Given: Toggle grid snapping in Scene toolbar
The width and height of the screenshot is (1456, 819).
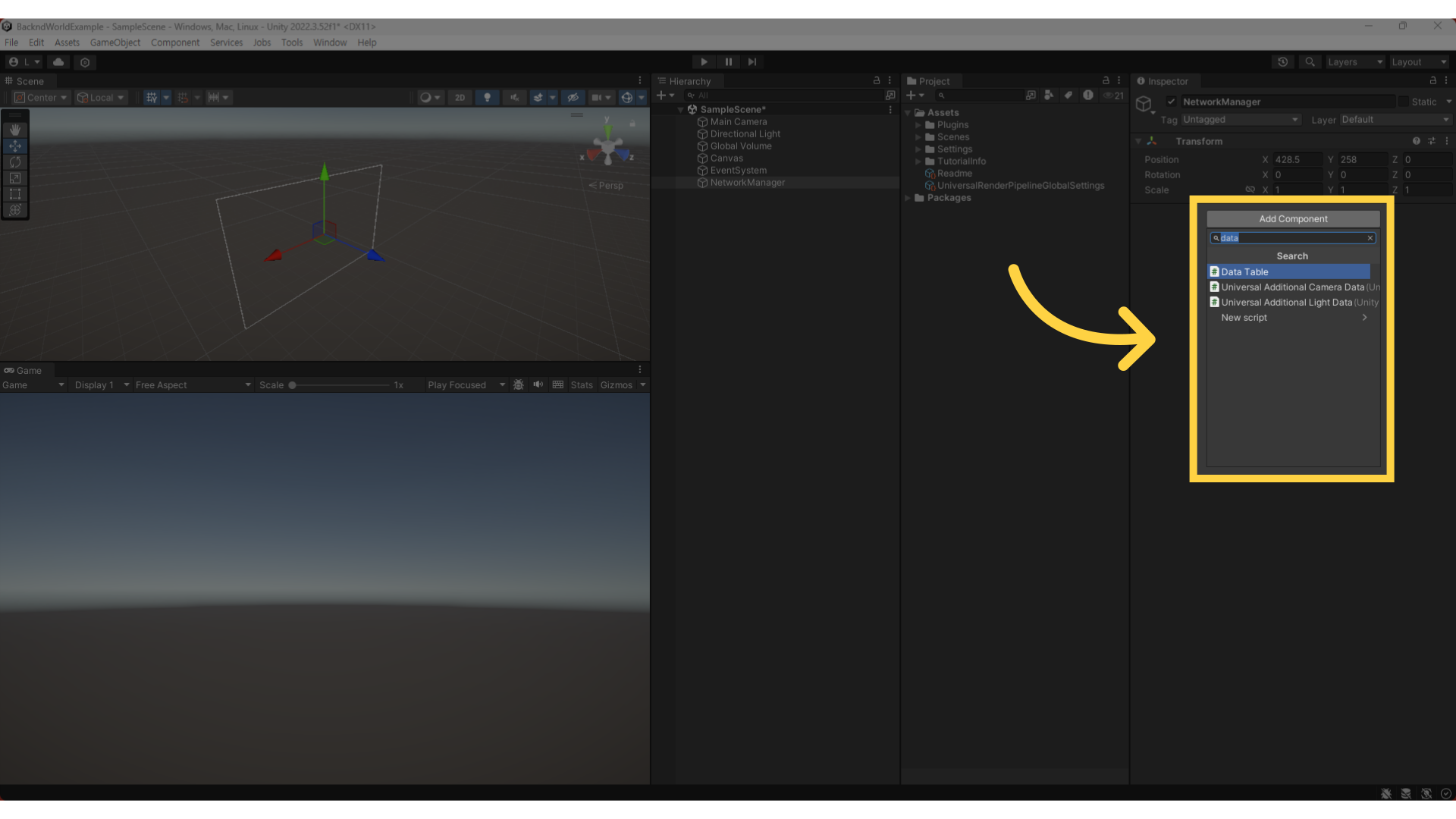Looking at the screenshot, I should click(x=152, y=97).
